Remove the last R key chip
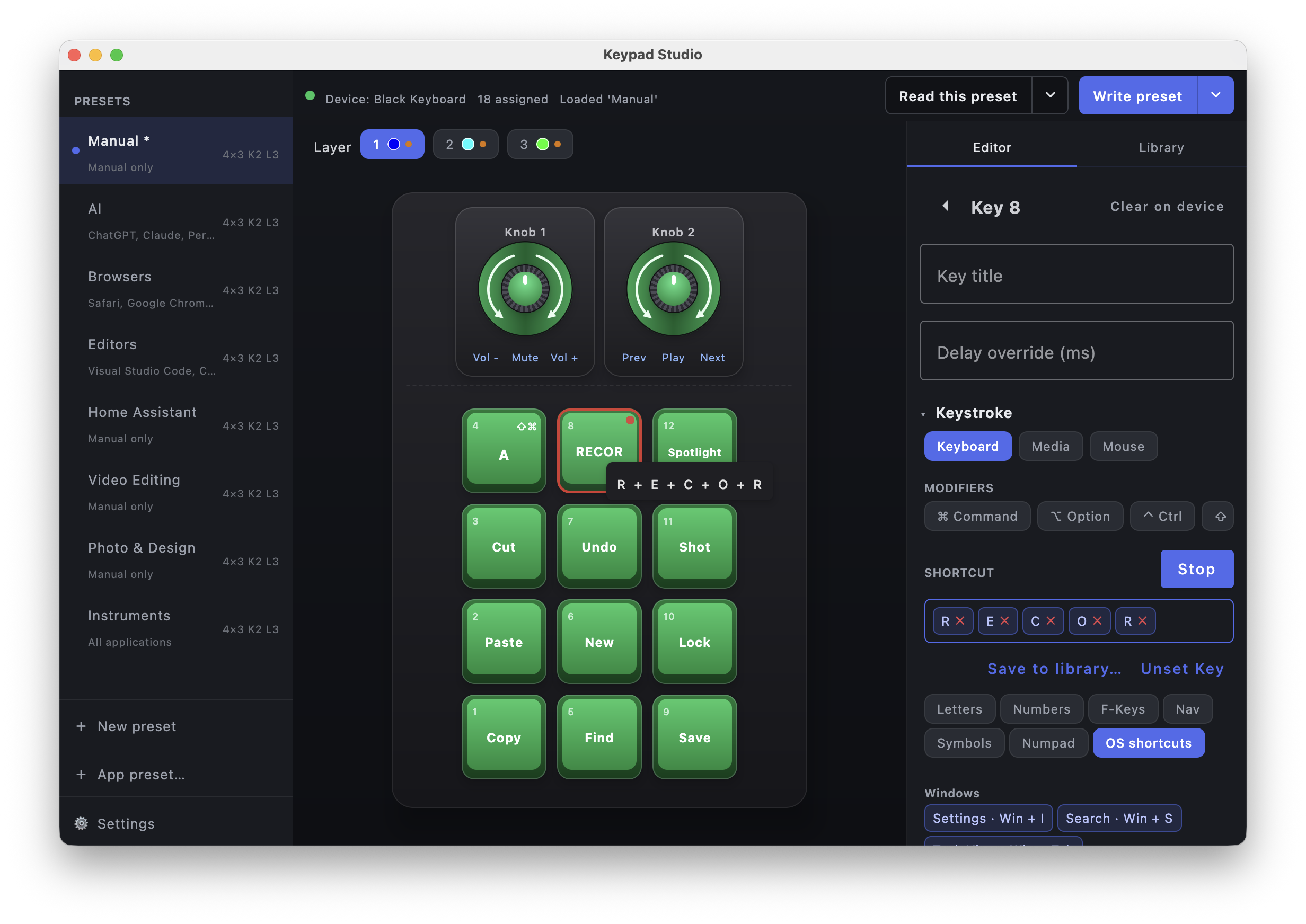Screen dimensions: 1306x924 pyautogui.click(x=1142, y=621)
